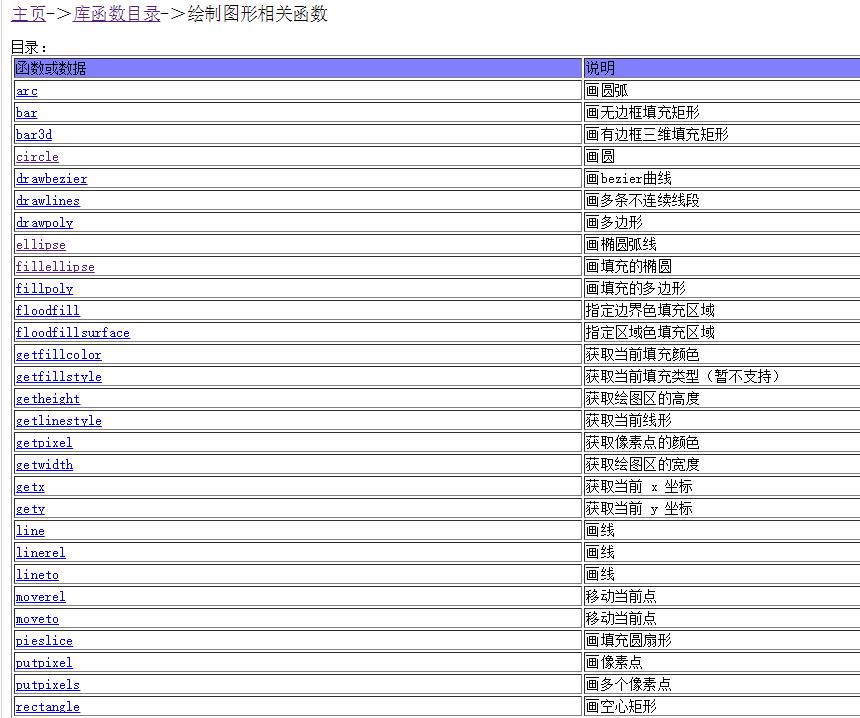Image resolution: width=860 pixels, height=718 pixels.
Task: Open the gety function link
Action: (30, 508)
